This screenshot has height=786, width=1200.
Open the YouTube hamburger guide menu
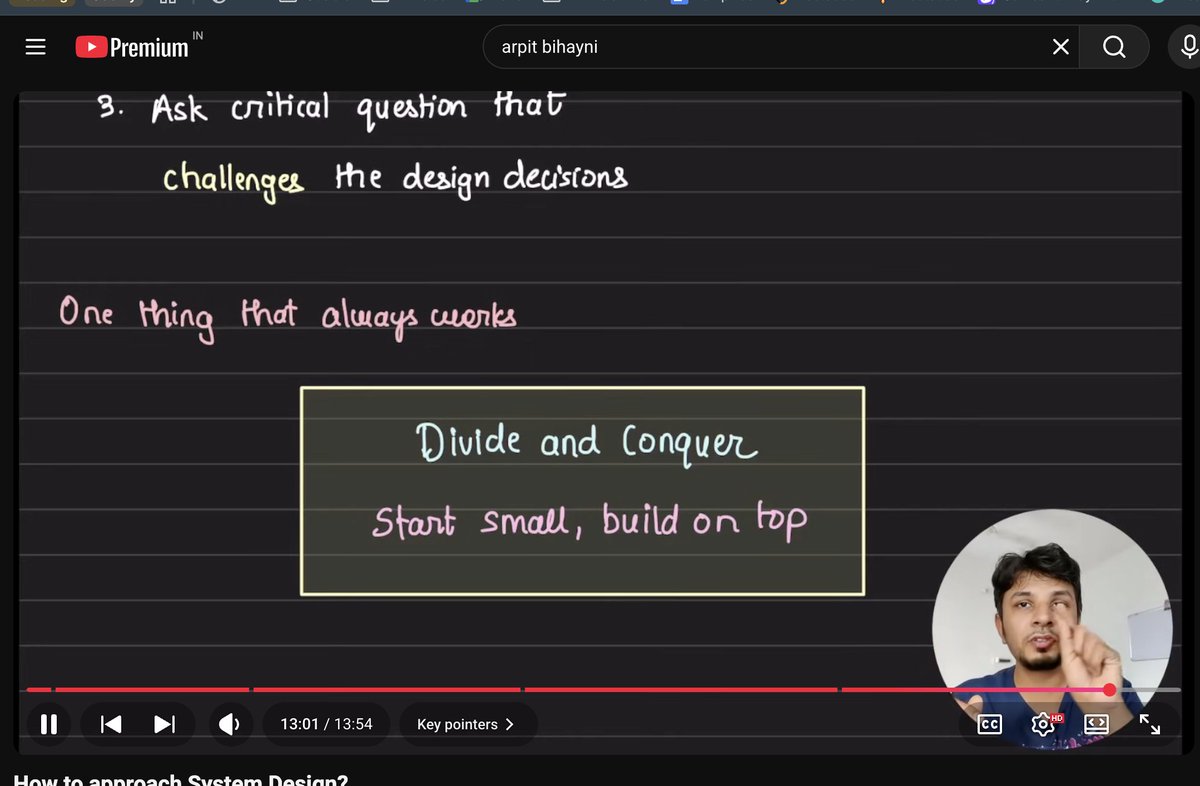(x=36, y=47)
